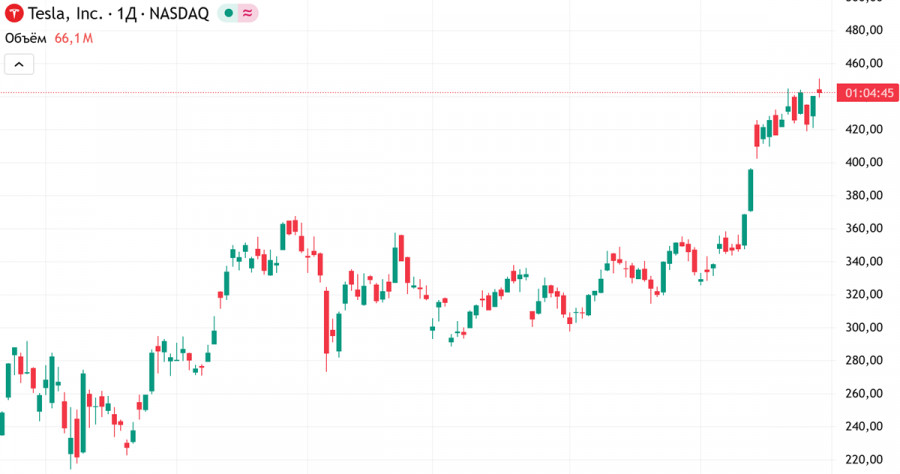Click the Объём volume indicator label

[x=26, y=38]
